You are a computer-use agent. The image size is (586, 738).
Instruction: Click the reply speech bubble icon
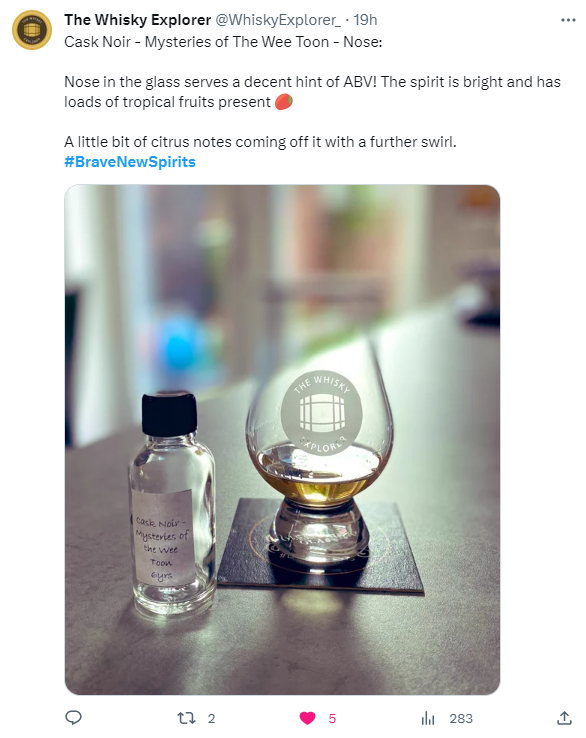tap(73, 718)
